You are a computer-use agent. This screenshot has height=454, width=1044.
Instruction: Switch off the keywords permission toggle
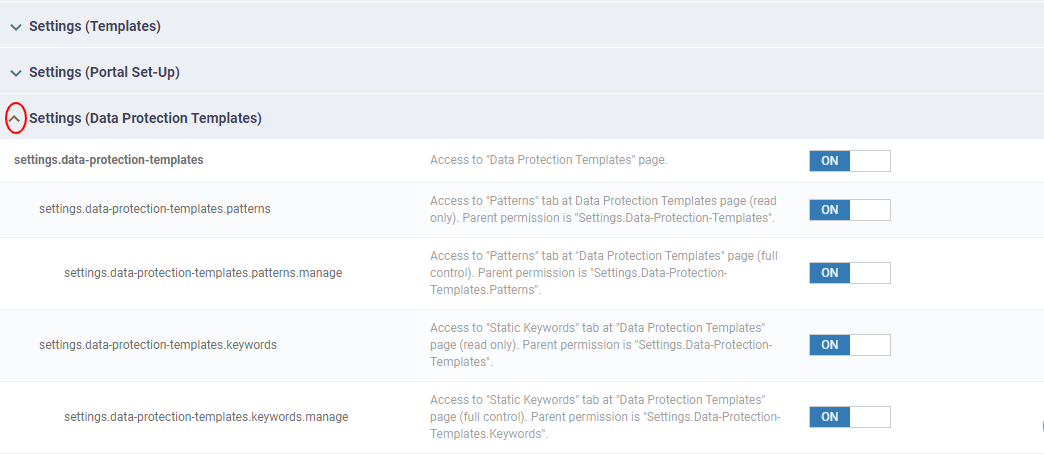pyautogui.click(x=850, y=345)
